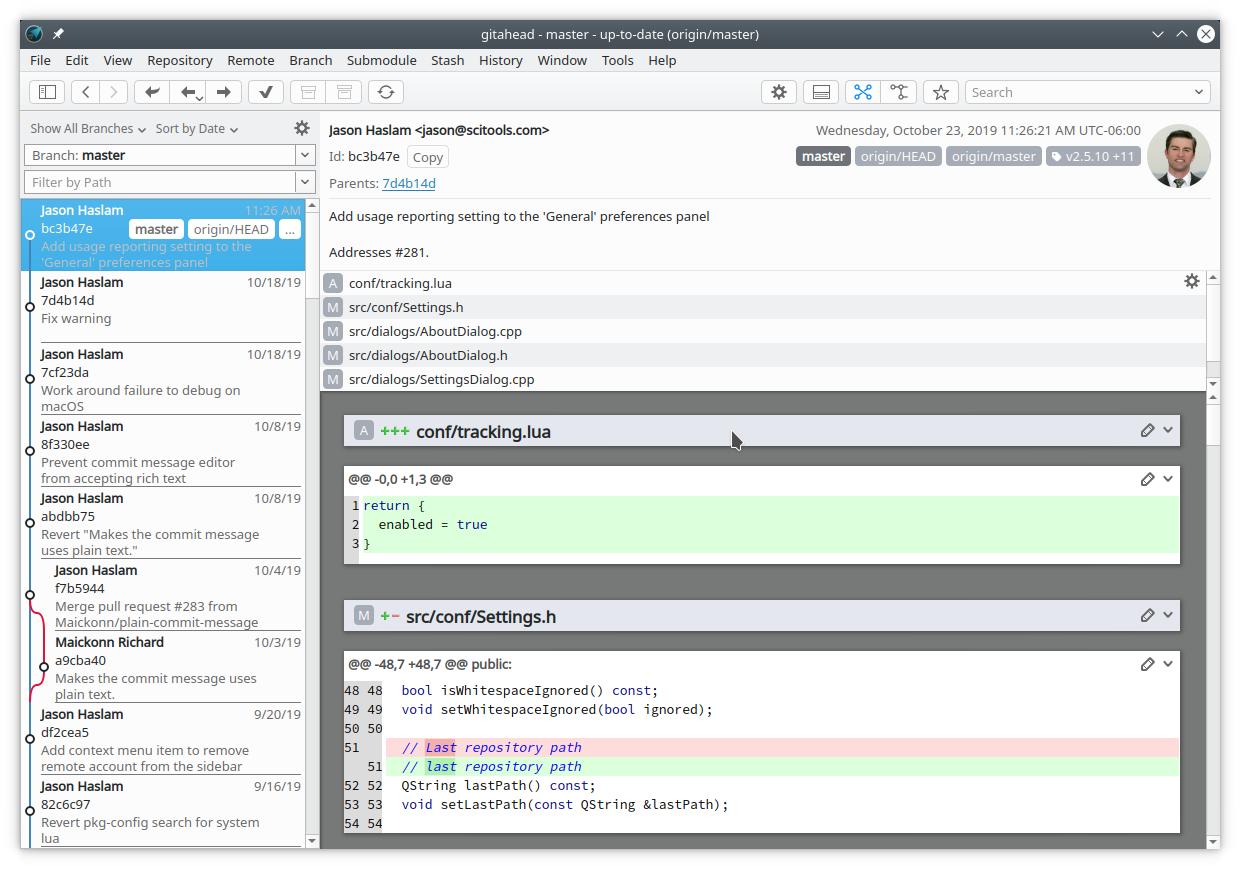1240x869 pixels.
Task: Copy the commit ID bc3b47e
Action: [x=427, y=157]
